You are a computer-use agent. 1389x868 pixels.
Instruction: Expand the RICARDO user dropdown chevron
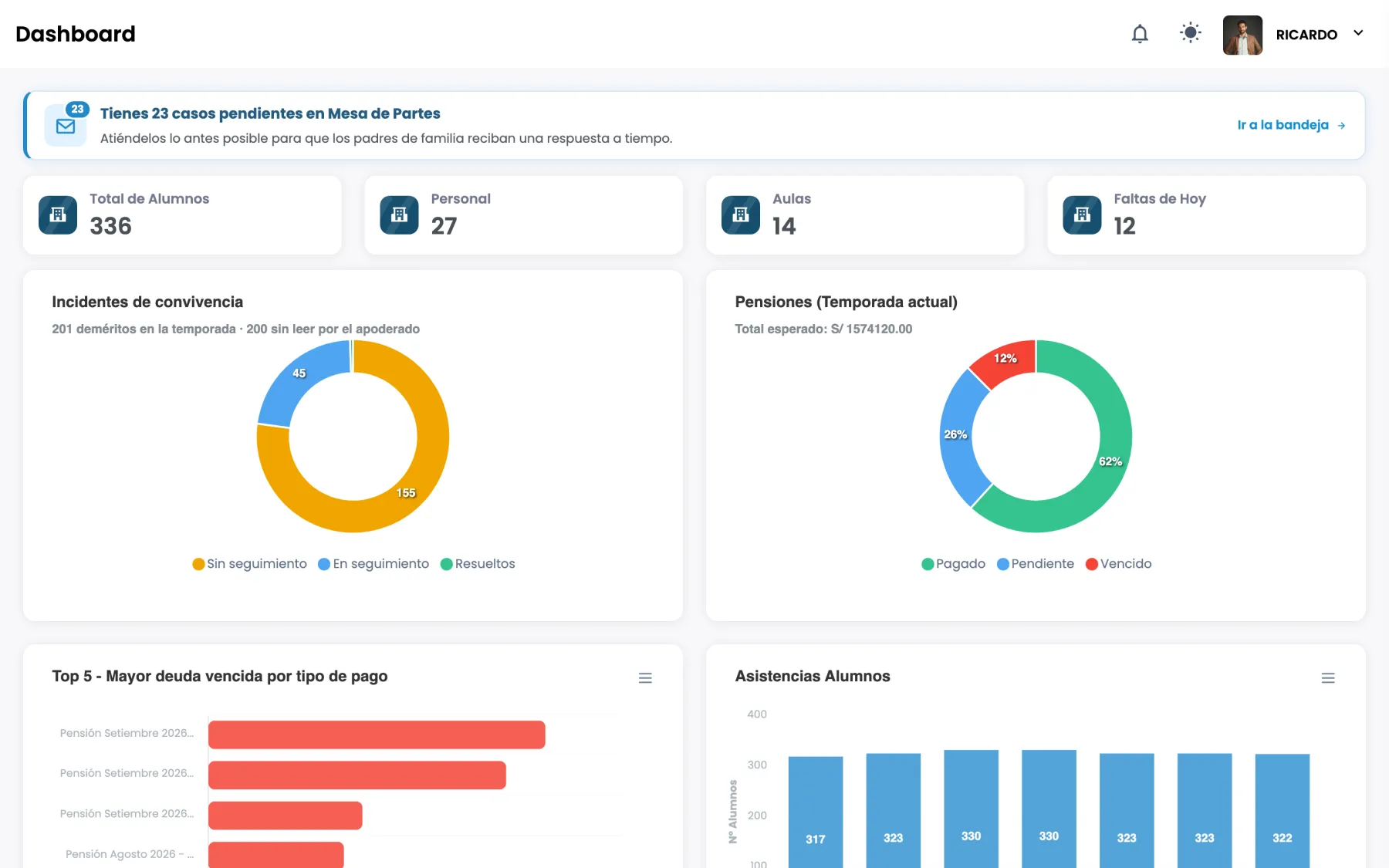click(1358, 33)
